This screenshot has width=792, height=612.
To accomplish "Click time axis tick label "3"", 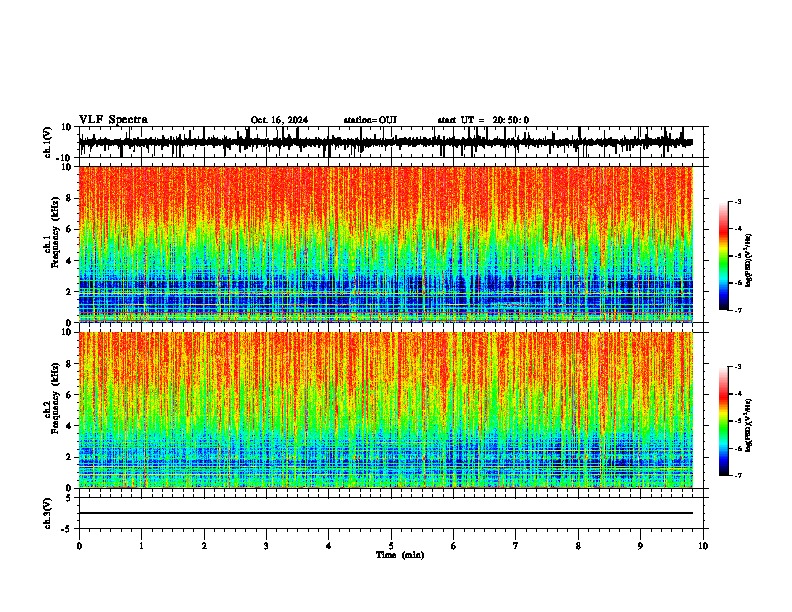I will [266, 546].
